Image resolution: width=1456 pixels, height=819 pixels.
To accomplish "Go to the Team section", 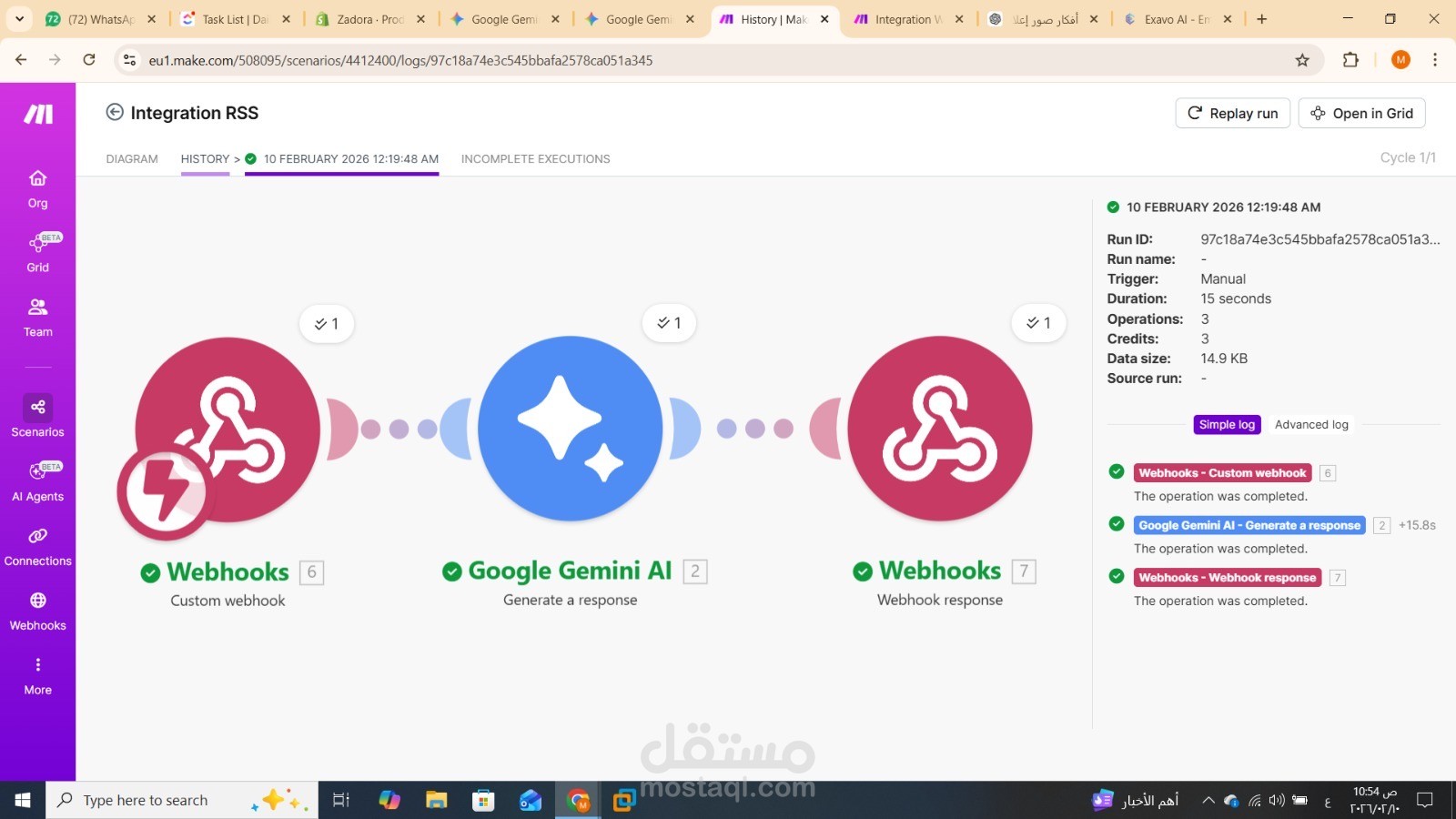I will click(x=37, y=318).
